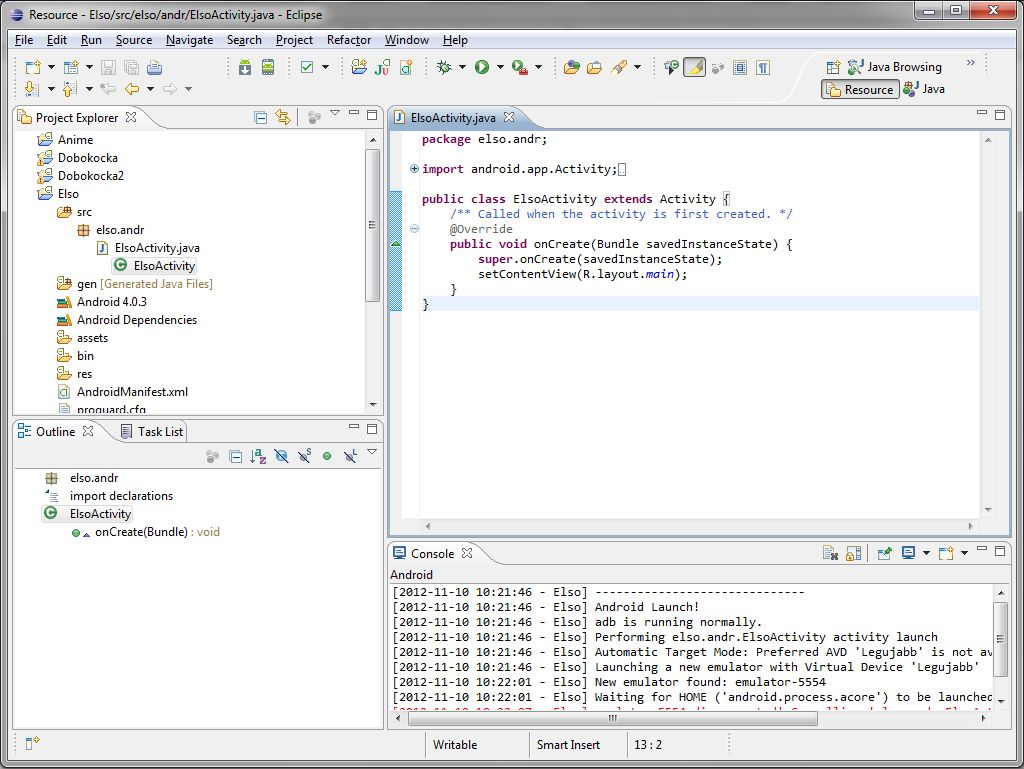Select the Resource perspective button
The height and width of the screenshot is (769, 1024).
point(860,89)
